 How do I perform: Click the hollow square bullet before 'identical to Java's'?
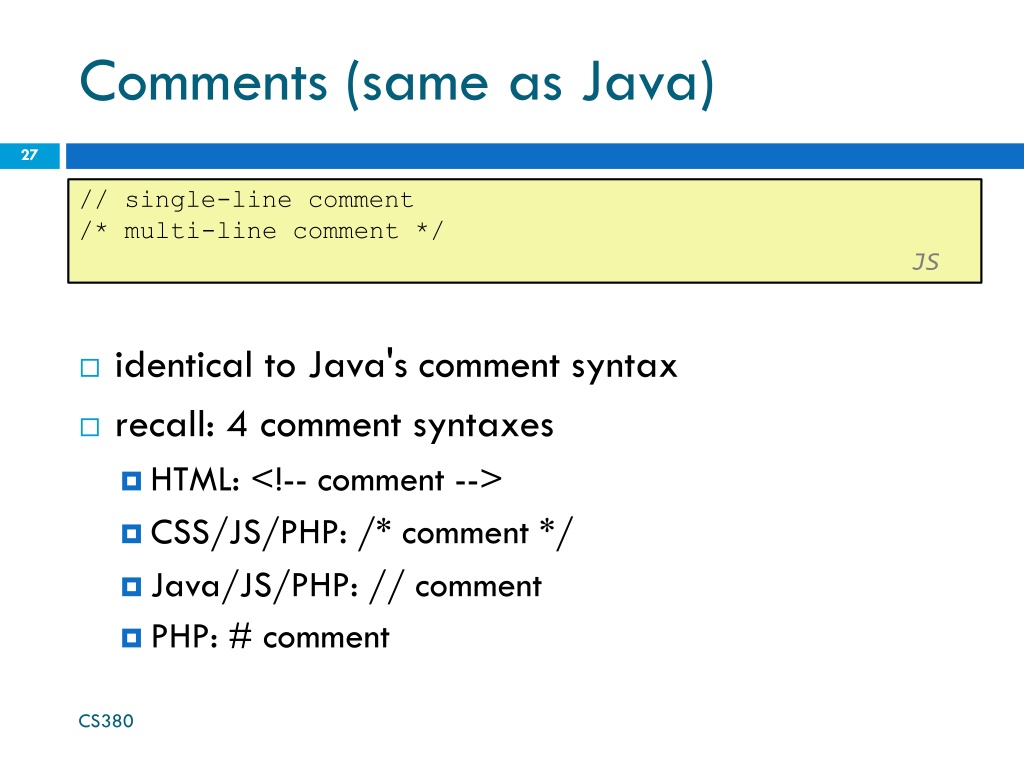90,368
